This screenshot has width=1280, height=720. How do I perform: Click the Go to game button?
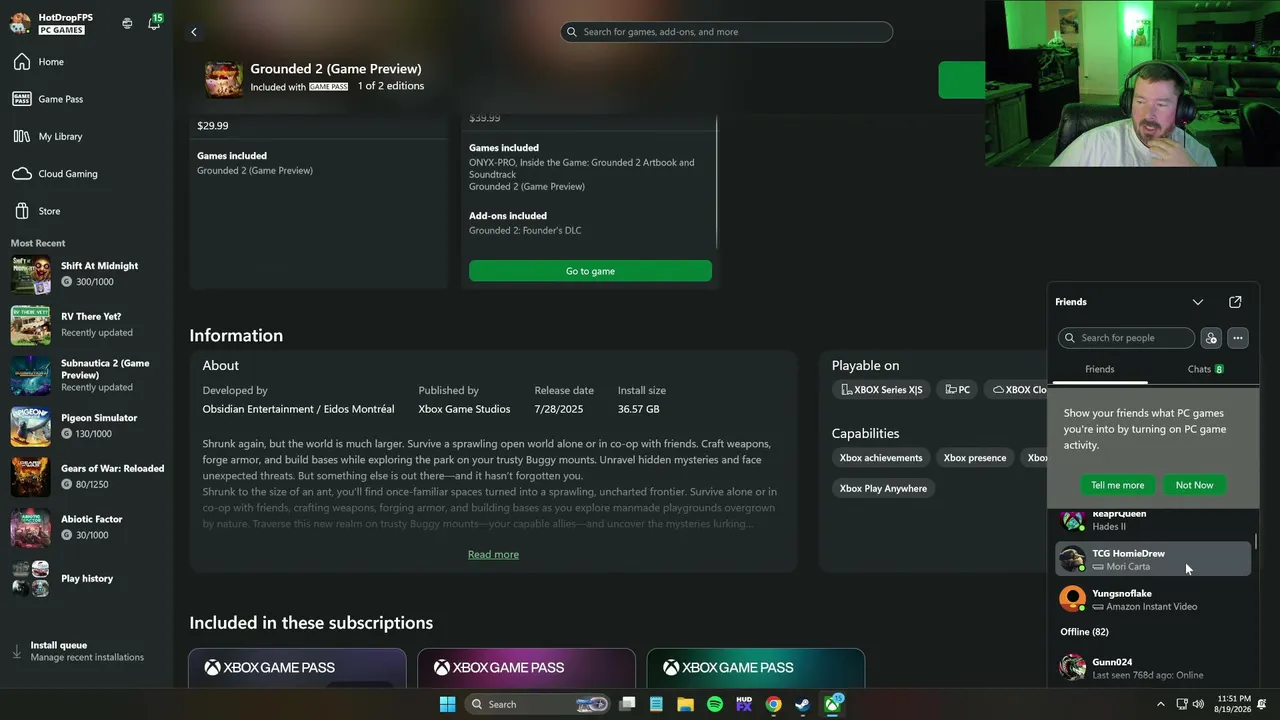coord(590,271)
